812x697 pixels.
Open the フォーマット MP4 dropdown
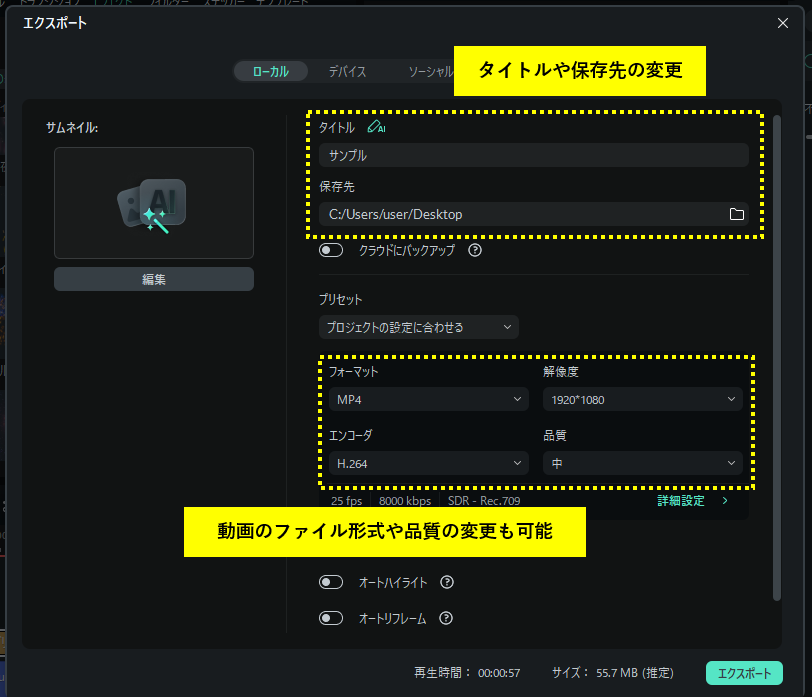(429, 399)
